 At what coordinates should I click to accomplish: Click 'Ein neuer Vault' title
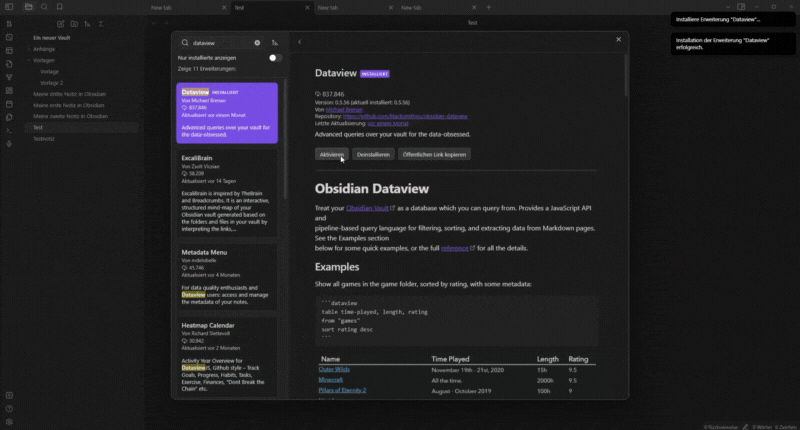coord(52,38)
